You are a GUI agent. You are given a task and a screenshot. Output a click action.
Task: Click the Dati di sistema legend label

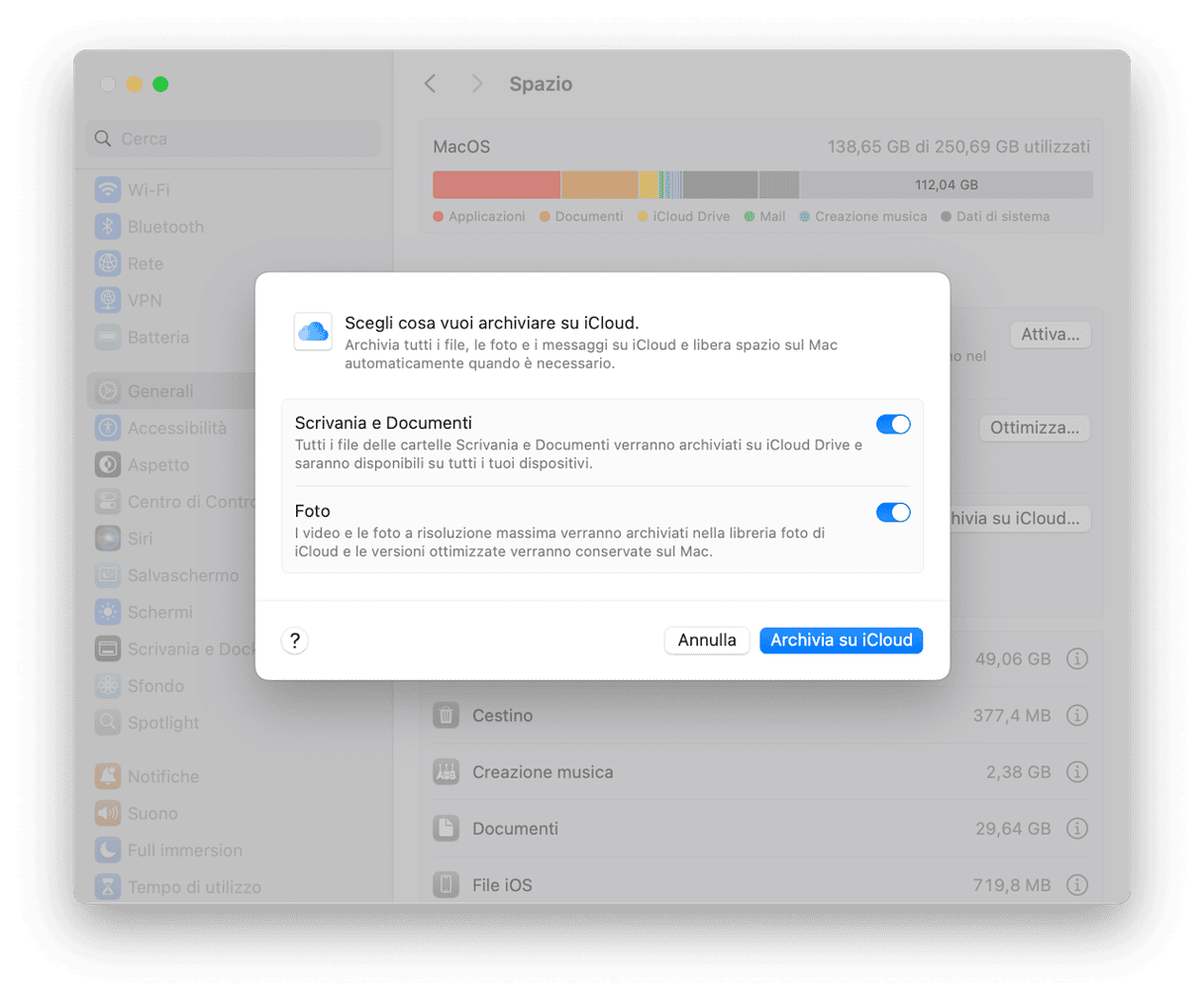pyautogui.click(x=1003, y=217)
